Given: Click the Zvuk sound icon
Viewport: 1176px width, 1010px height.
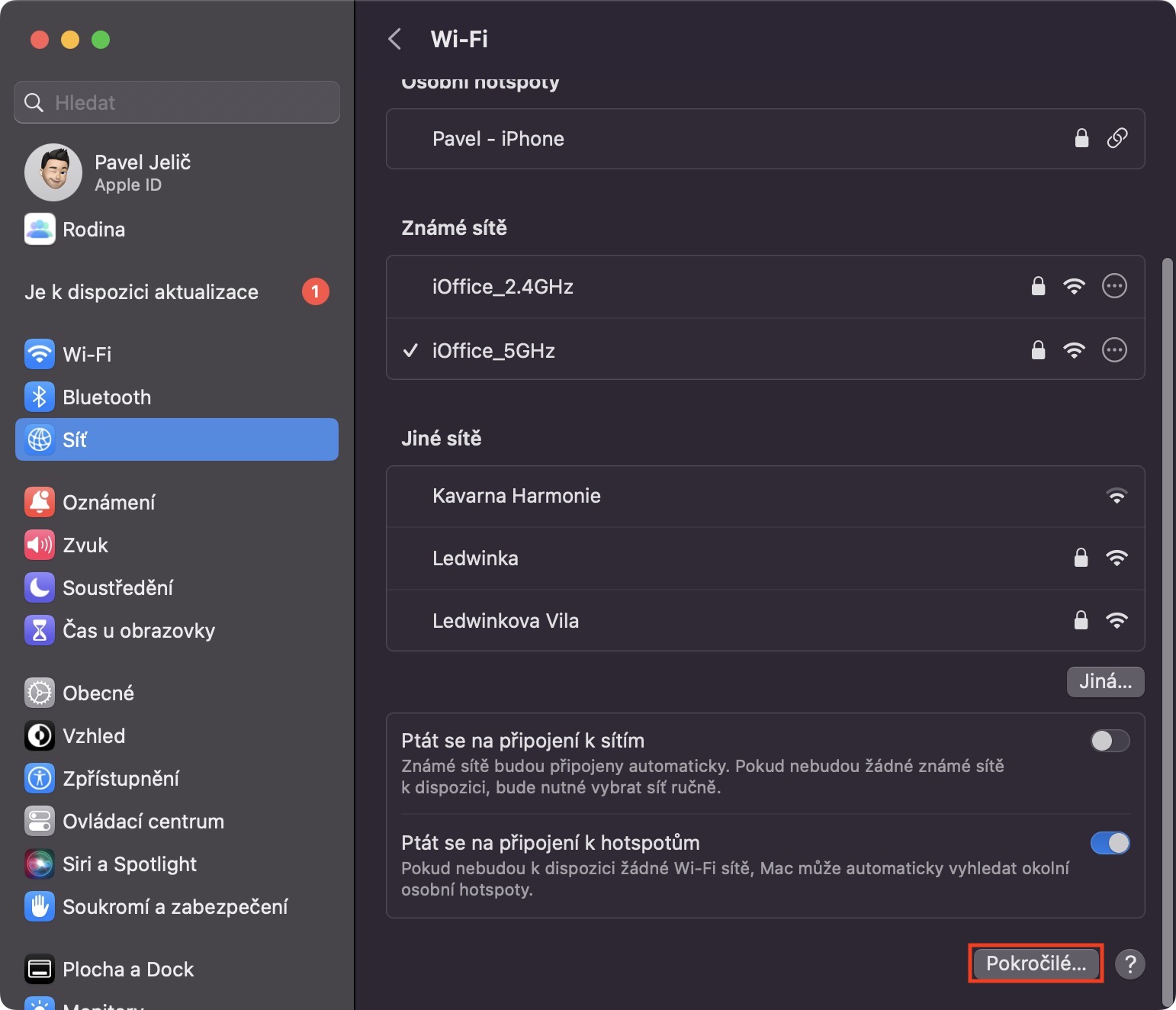Looking at the screenshot, I should pyautogui.click(x=40, y=545).
